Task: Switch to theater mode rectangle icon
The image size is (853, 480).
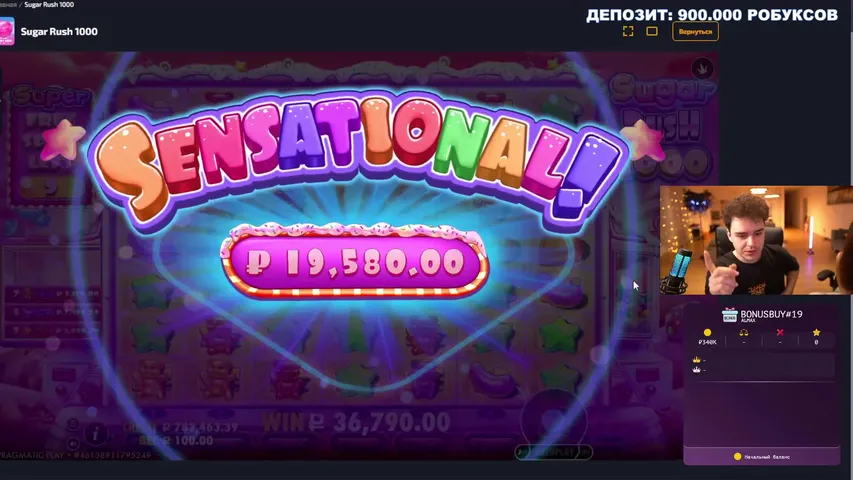Action: 652,32
